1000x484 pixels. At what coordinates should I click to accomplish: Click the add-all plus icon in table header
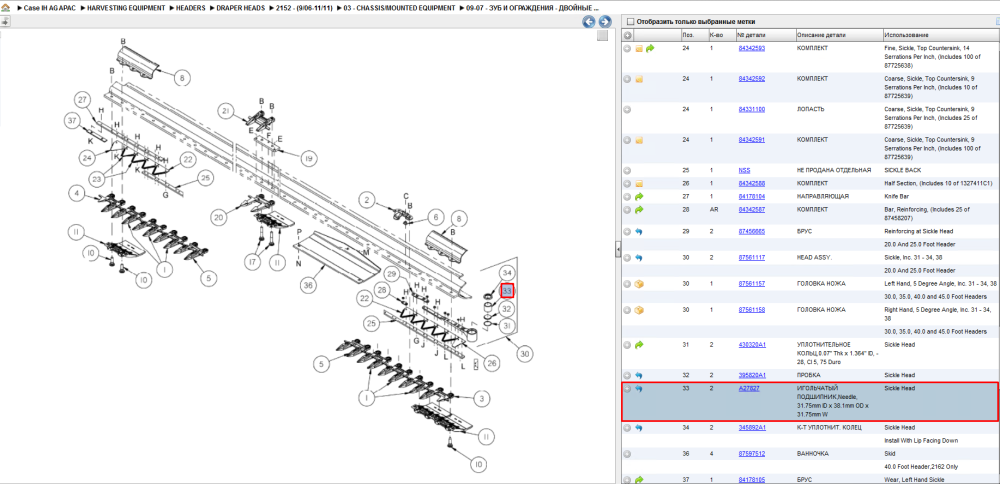point(628,35)
